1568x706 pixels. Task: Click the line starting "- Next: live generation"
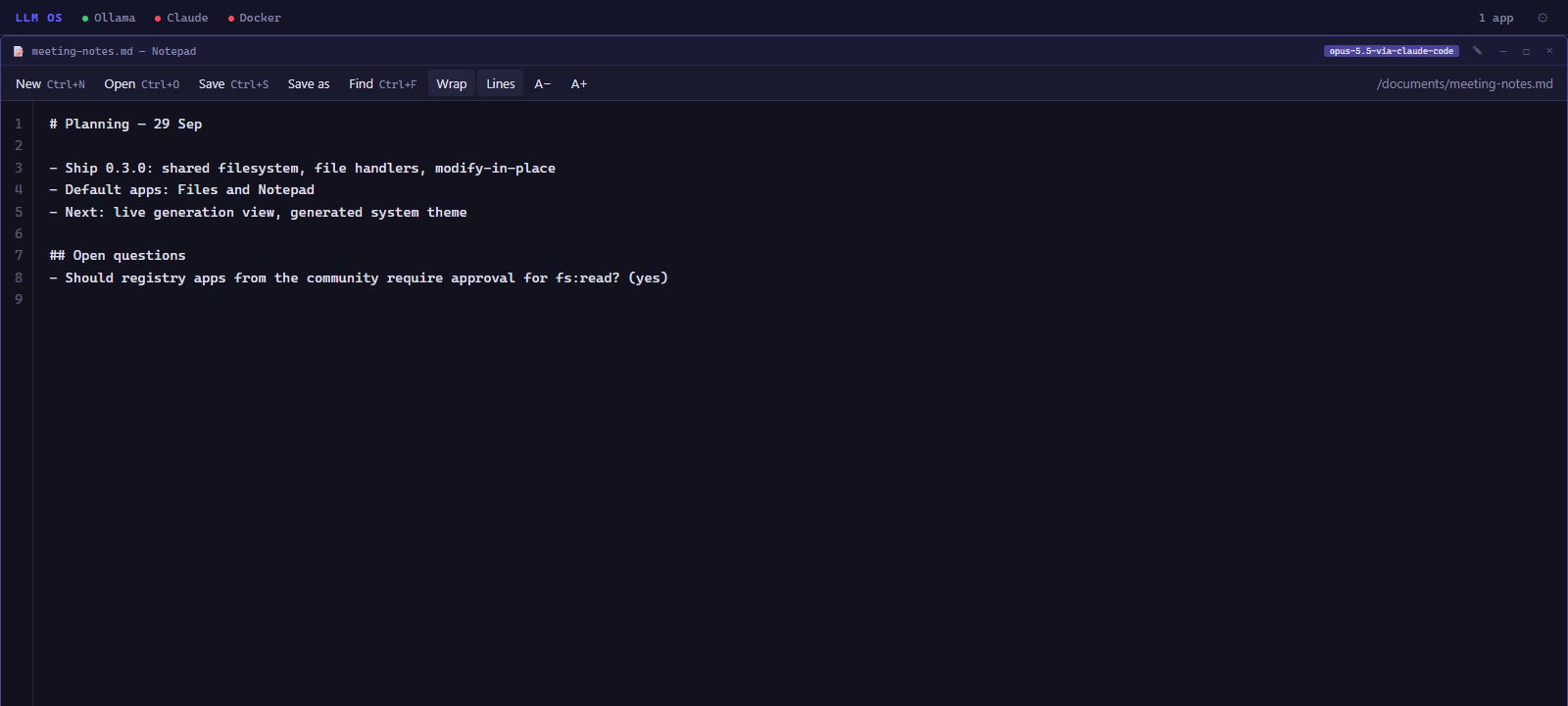coord(258,213)
